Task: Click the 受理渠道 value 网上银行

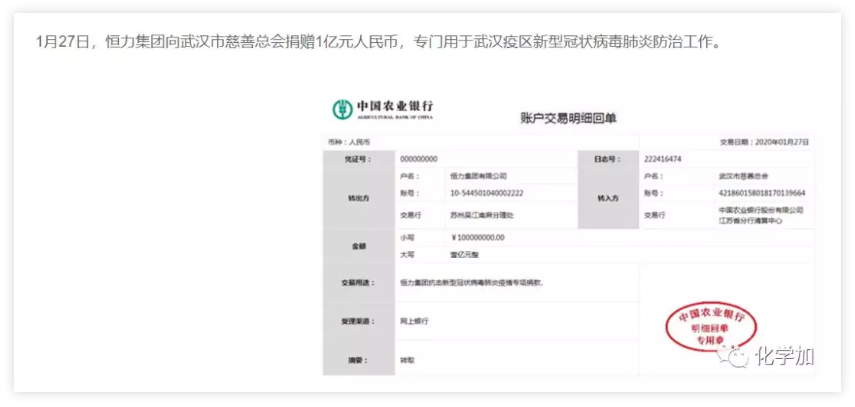Action: click(415, 321)
